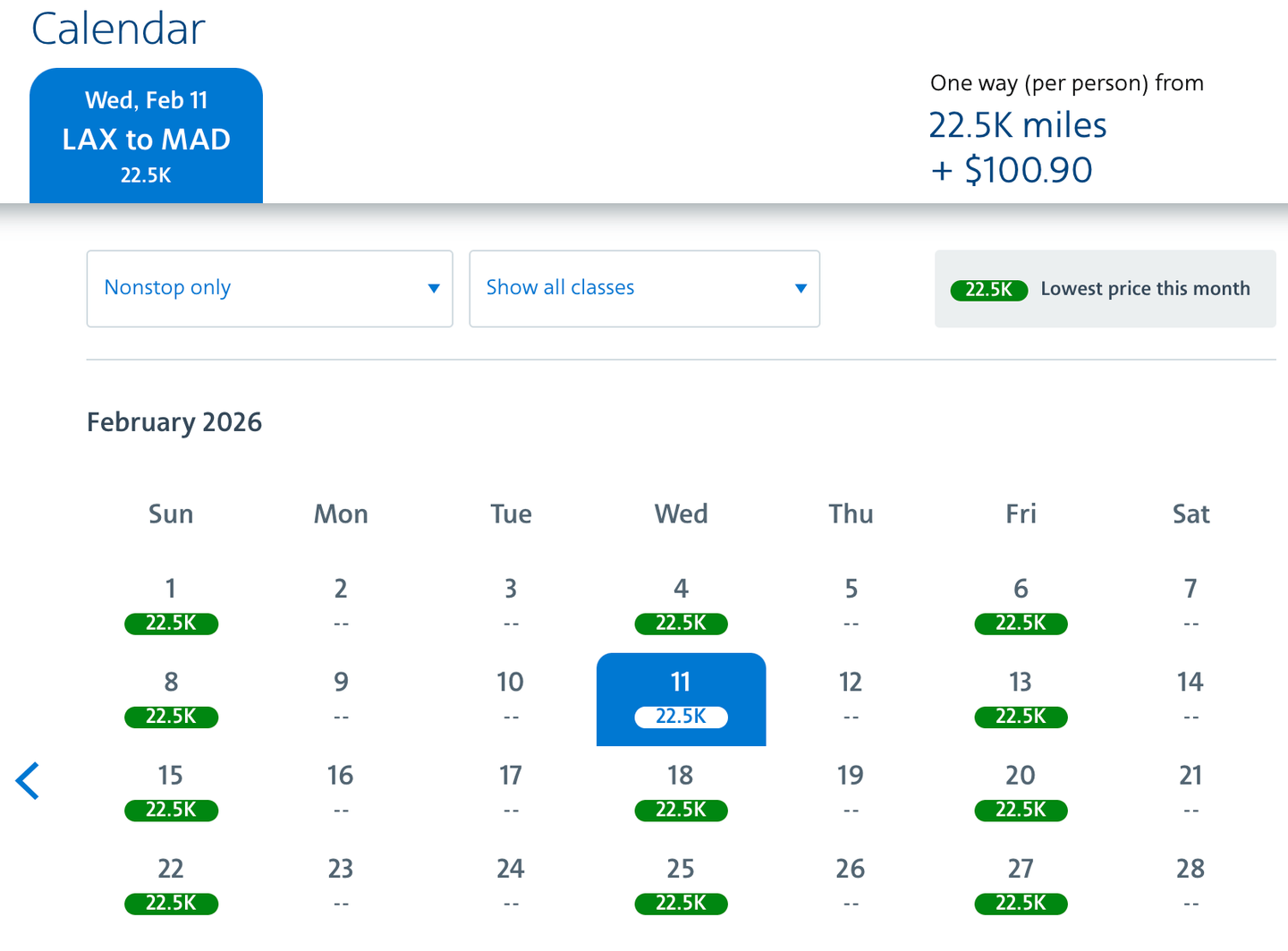Click the 22.5K lowest price legend badge
This screenshot has height=951, width=1288.
[x=988, y=289]
